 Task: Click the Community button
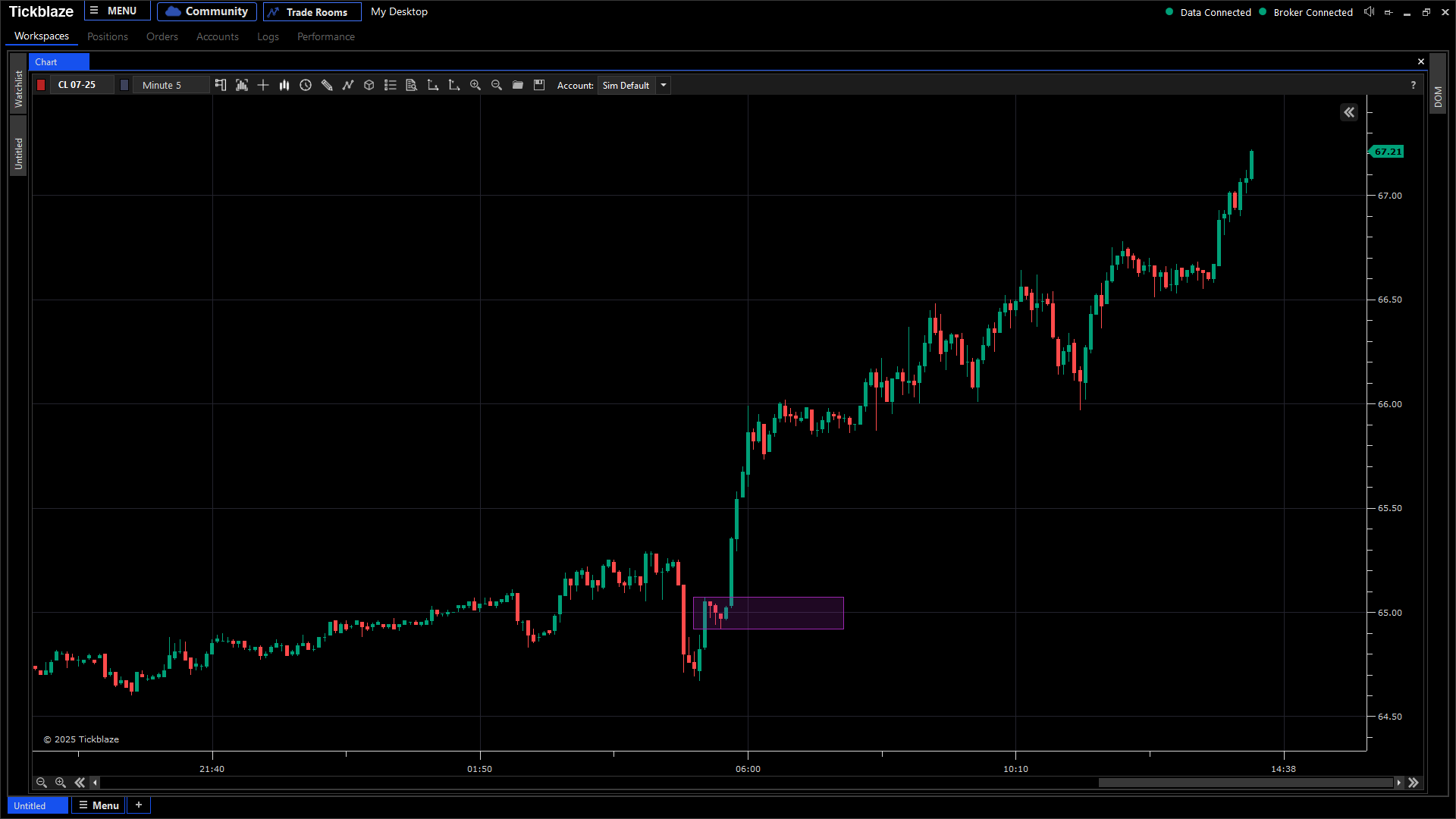coord(207,11)
